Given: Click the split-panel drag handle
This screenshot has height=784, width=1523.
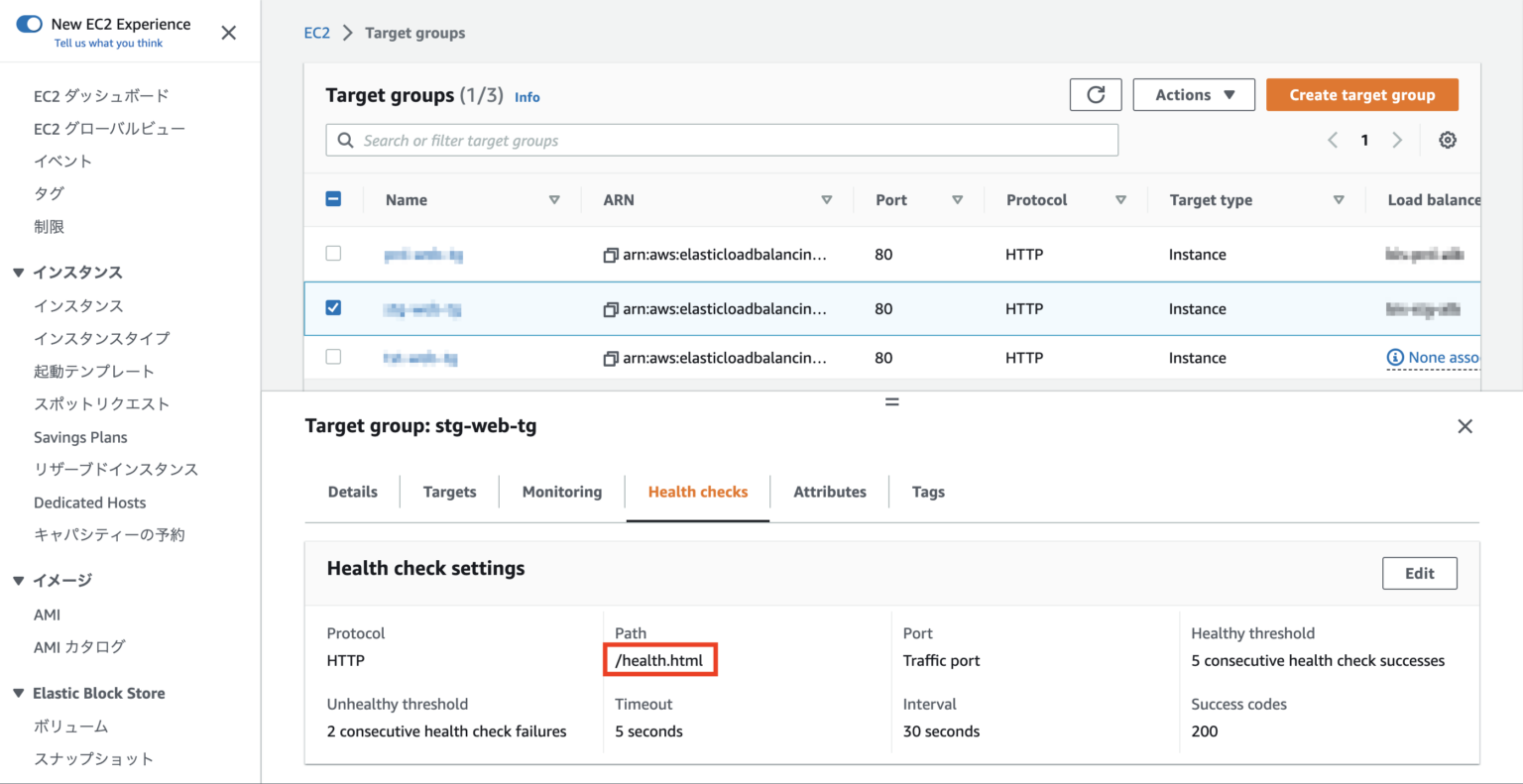Looking at the screenshot, I should click(x=891, y=400).
